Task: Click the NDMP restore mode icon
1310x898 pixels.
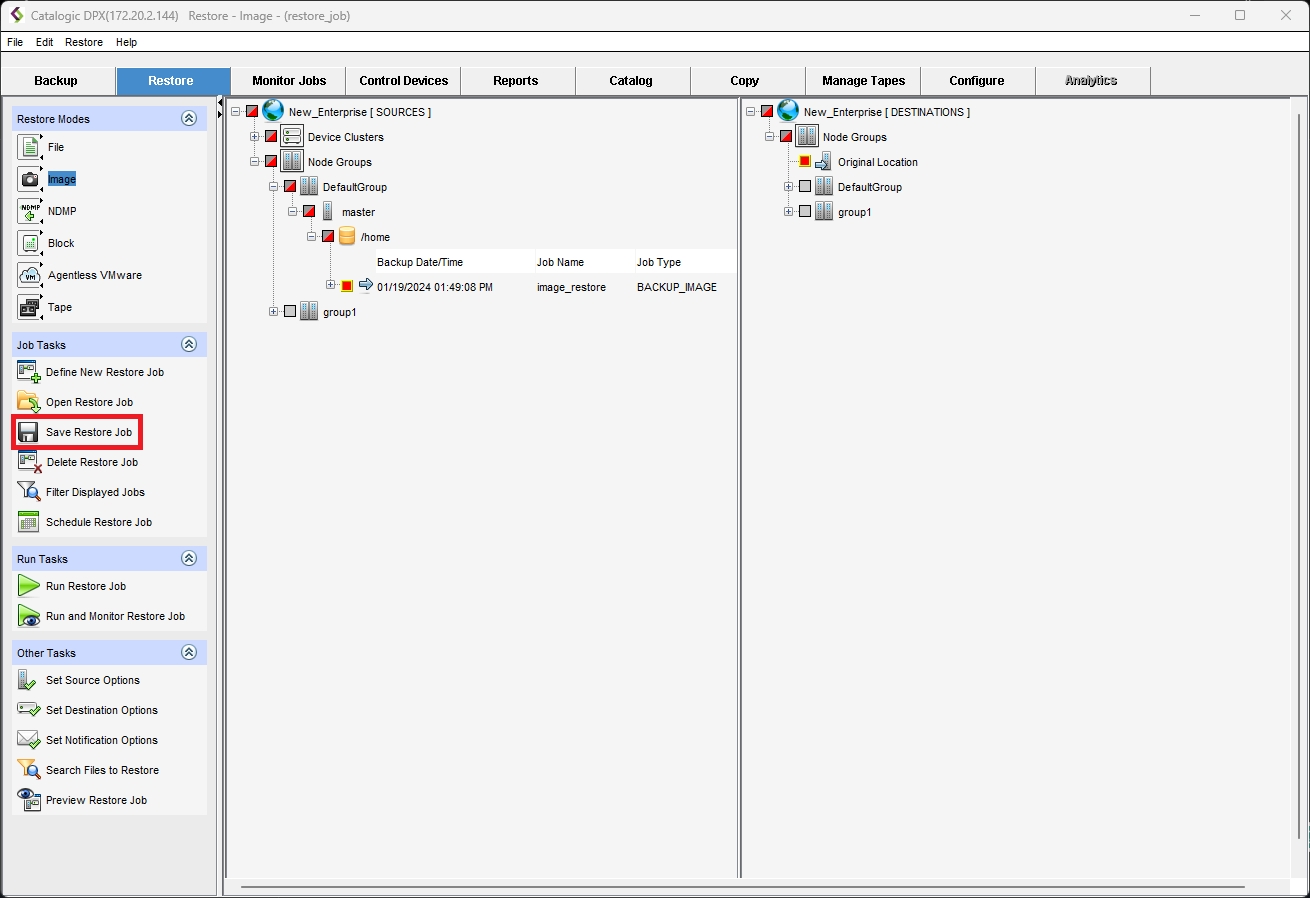Action: click(29, 211)
